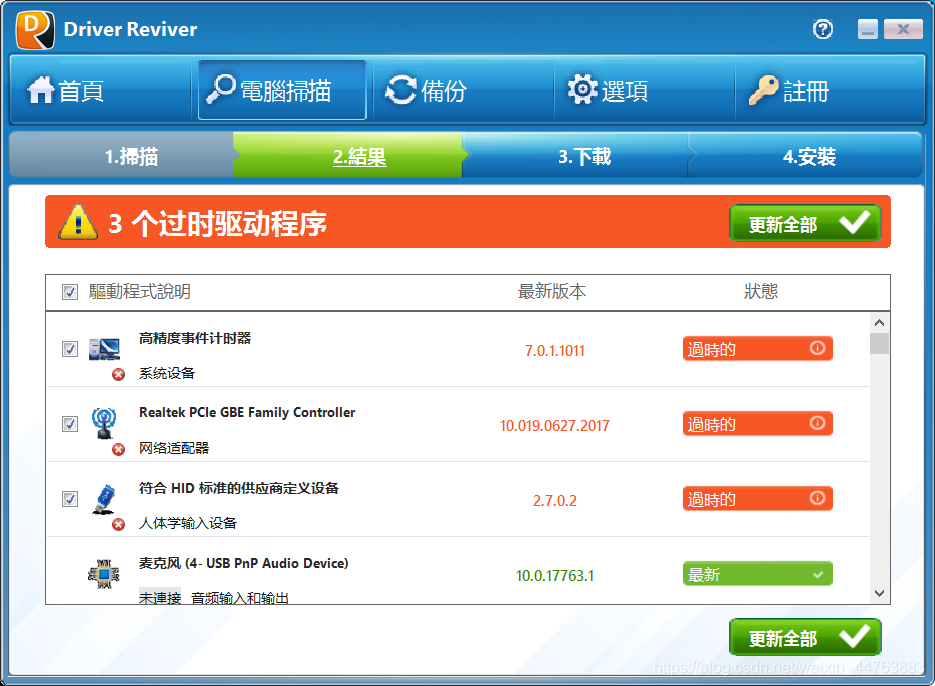Minimize the Driver Reviver window

point(868,29)
